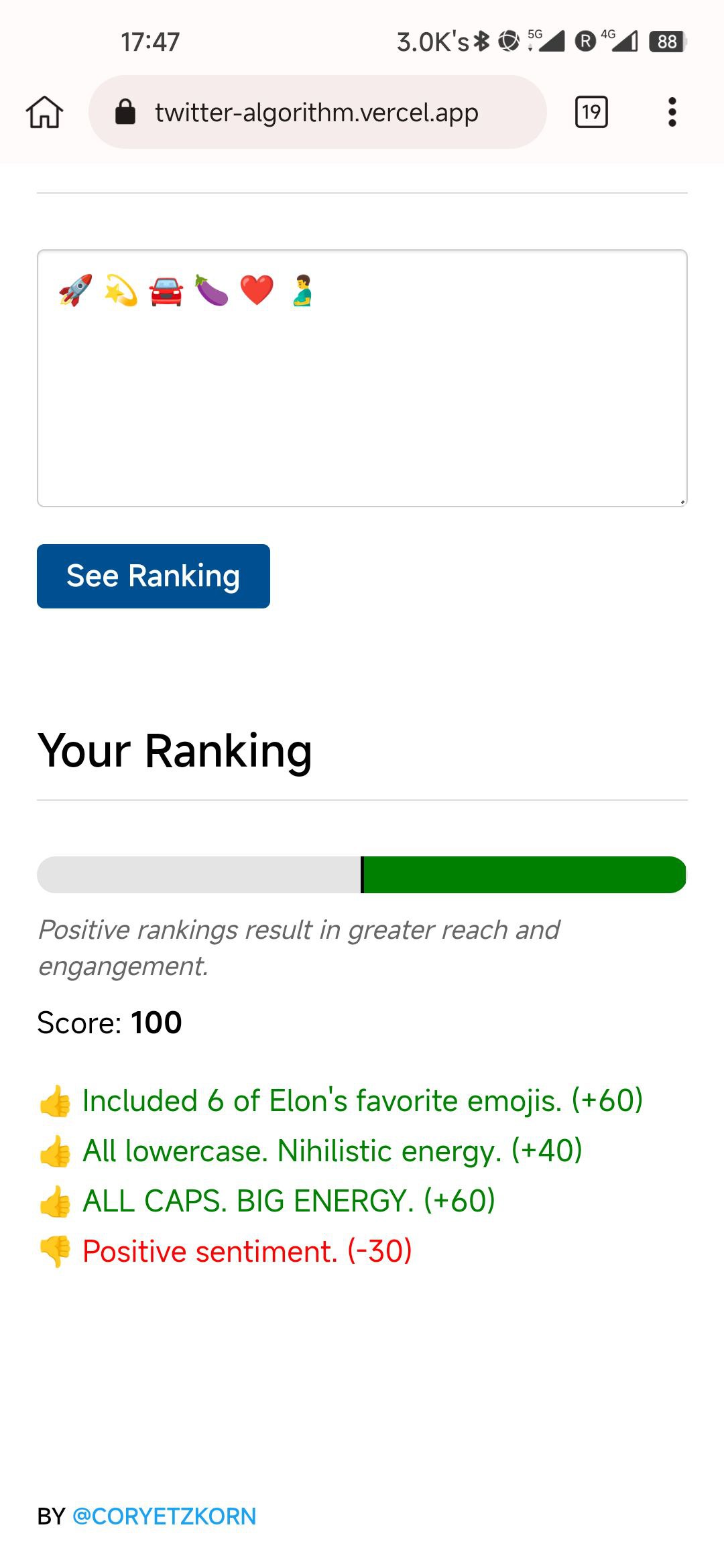Tap the 5G signal strength icon
724x1568 pixels.
547,41
